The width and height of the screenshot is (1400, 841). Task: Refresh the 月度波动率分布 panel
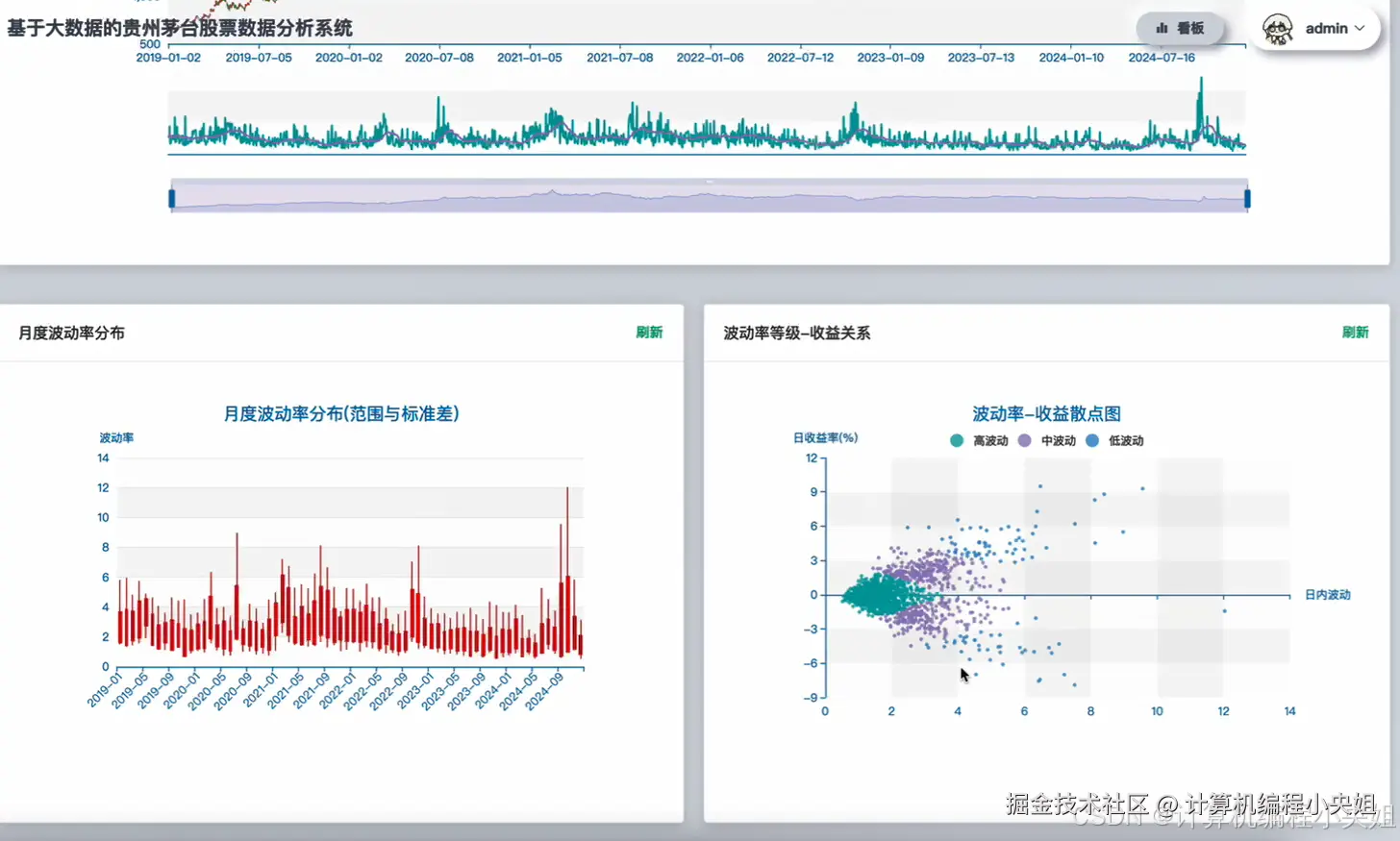[x=649, y=333]
